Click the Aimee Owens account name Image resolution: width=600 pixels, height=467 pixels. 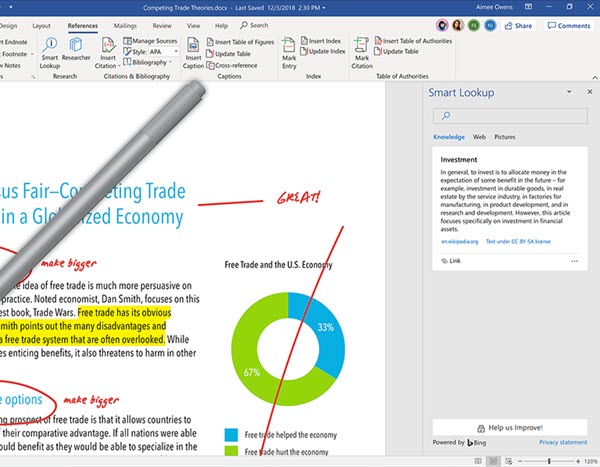(x=494, y=7)
